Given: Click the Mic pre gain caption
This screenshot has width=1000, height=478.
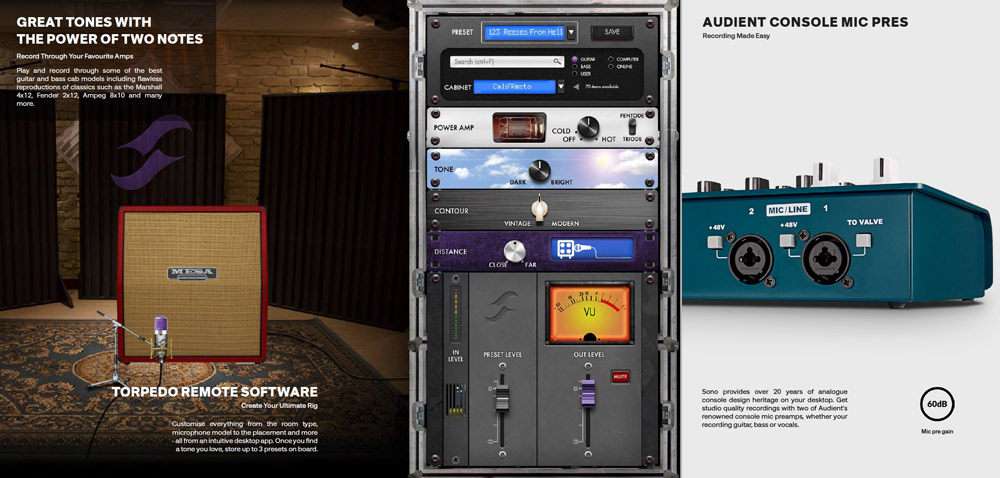Looking at the screenshot, I should pyautogui.click(x=937, y=431).
